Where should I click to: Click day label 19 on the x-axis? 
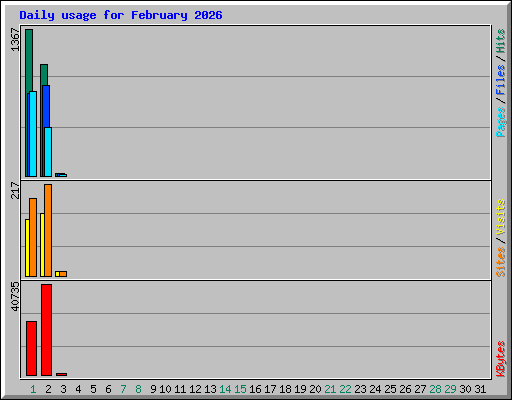(x=300, y=389)
